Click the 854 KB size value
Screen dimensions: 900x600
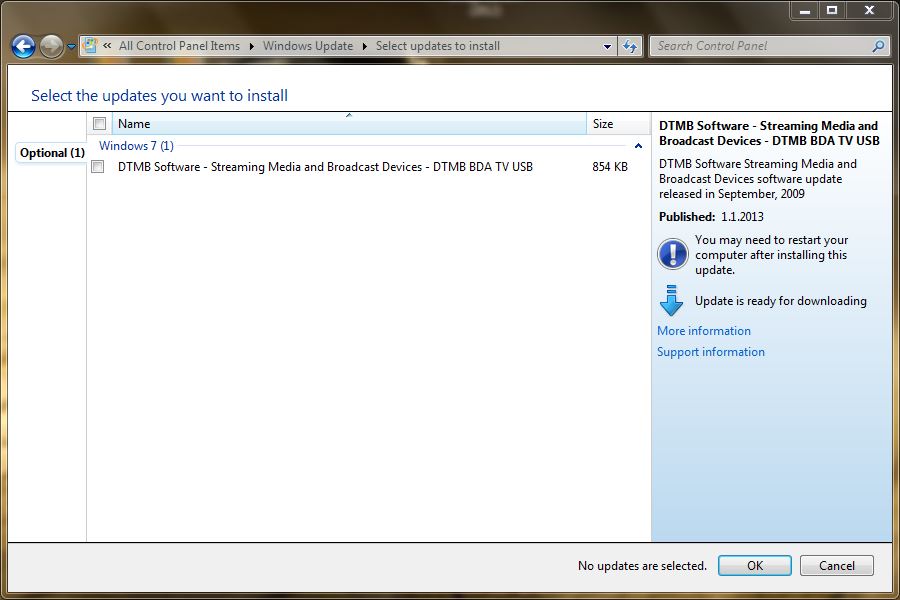coord(610,167)
